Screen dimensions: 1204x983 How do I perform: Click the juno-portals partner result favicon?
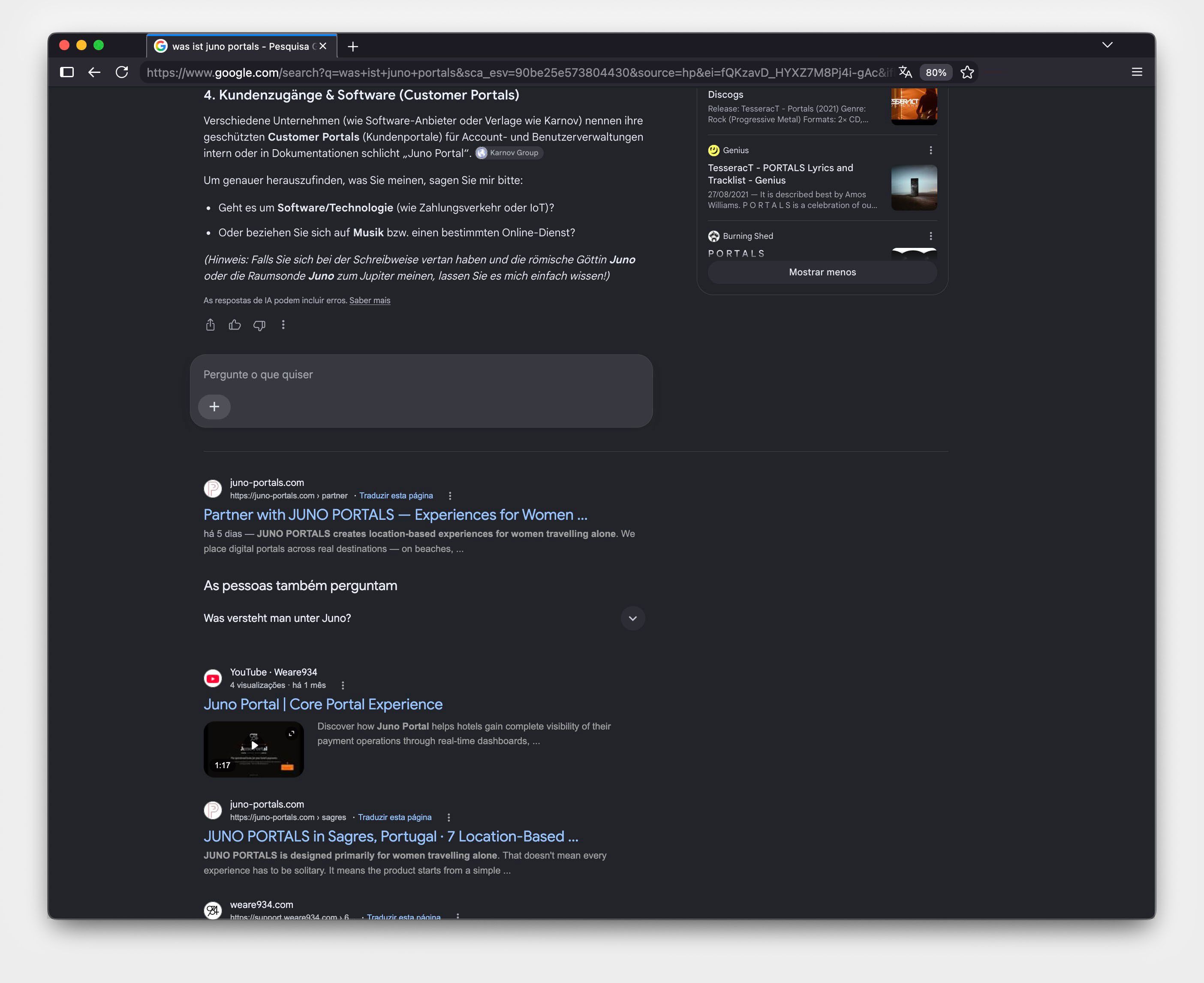pos(213,488)
